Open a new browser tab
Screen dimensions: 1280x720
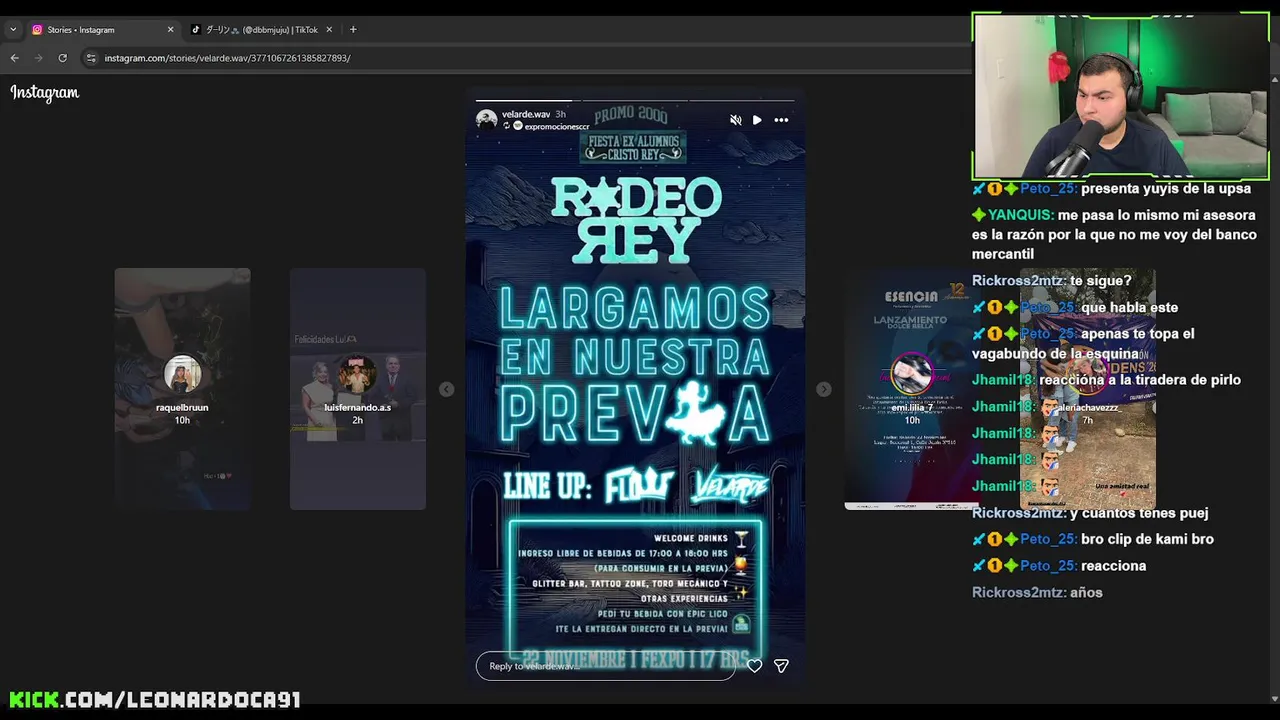tap(353, 30)
